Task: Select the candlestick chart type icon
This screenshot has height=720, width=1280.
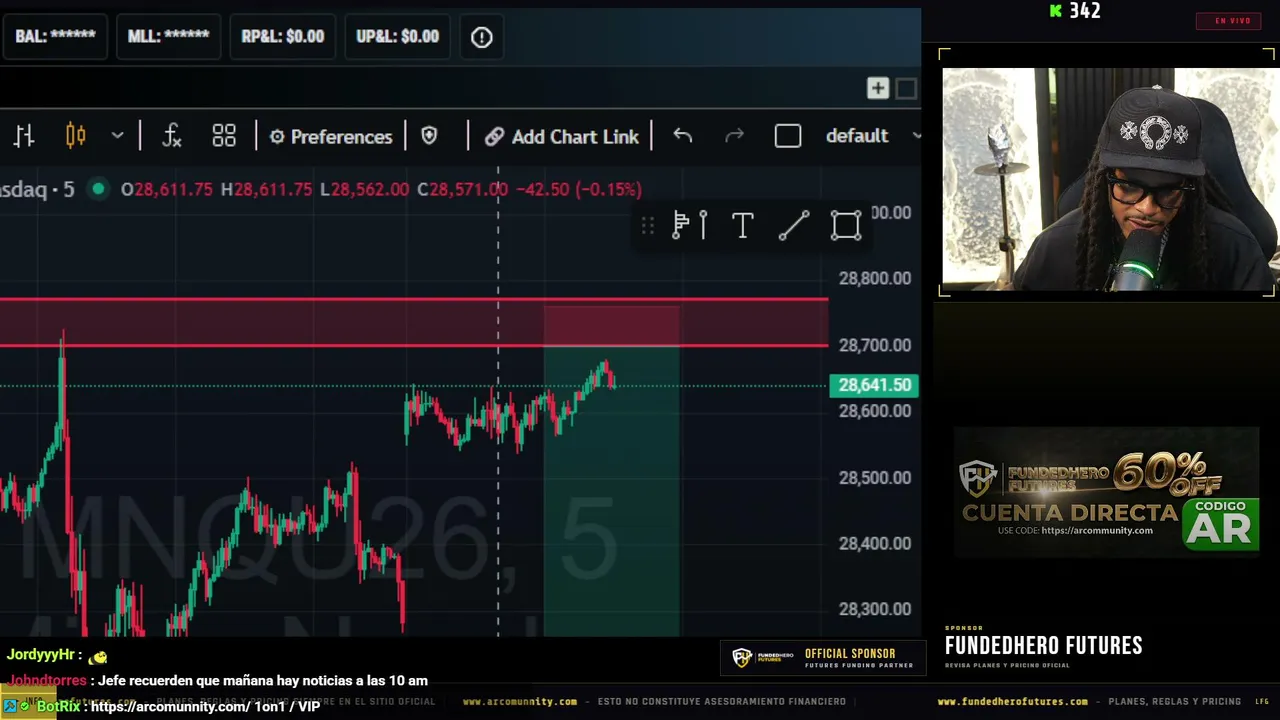Action: pyautogui.click(x=76, y=136)
